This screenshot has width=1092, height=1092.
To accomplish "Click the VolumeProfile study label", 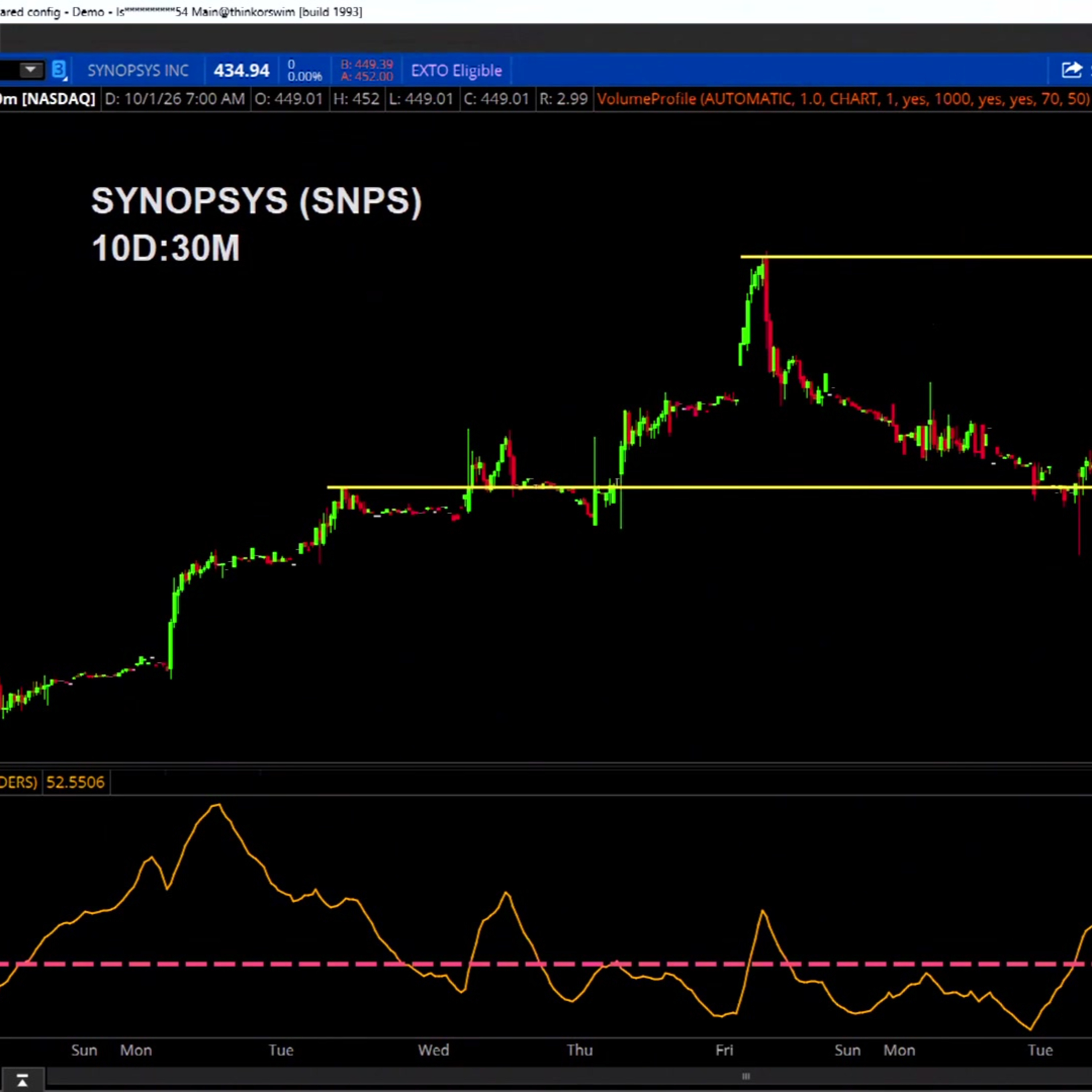I will coord(843,99).
